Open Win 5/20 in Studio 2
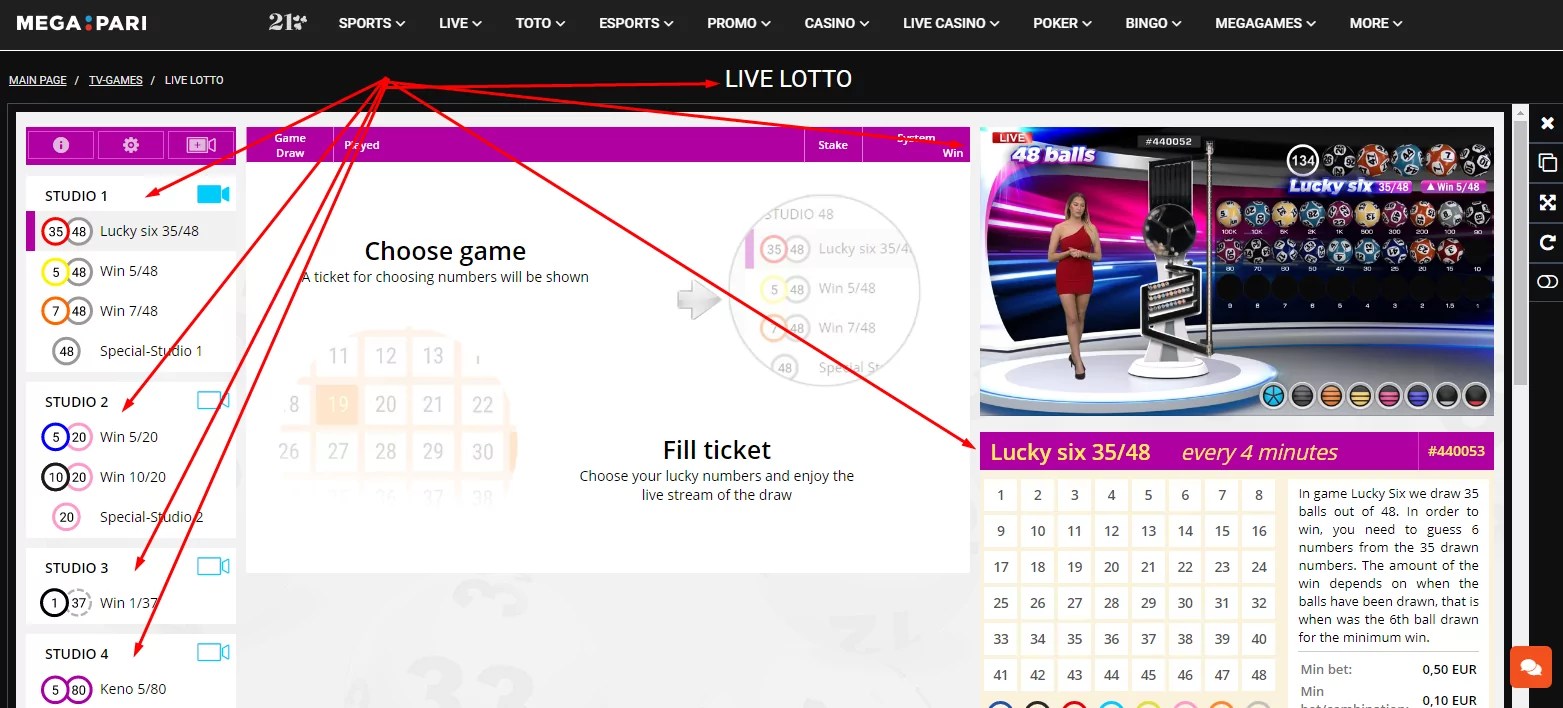The image size is (1563, 708). pos(133,437)
